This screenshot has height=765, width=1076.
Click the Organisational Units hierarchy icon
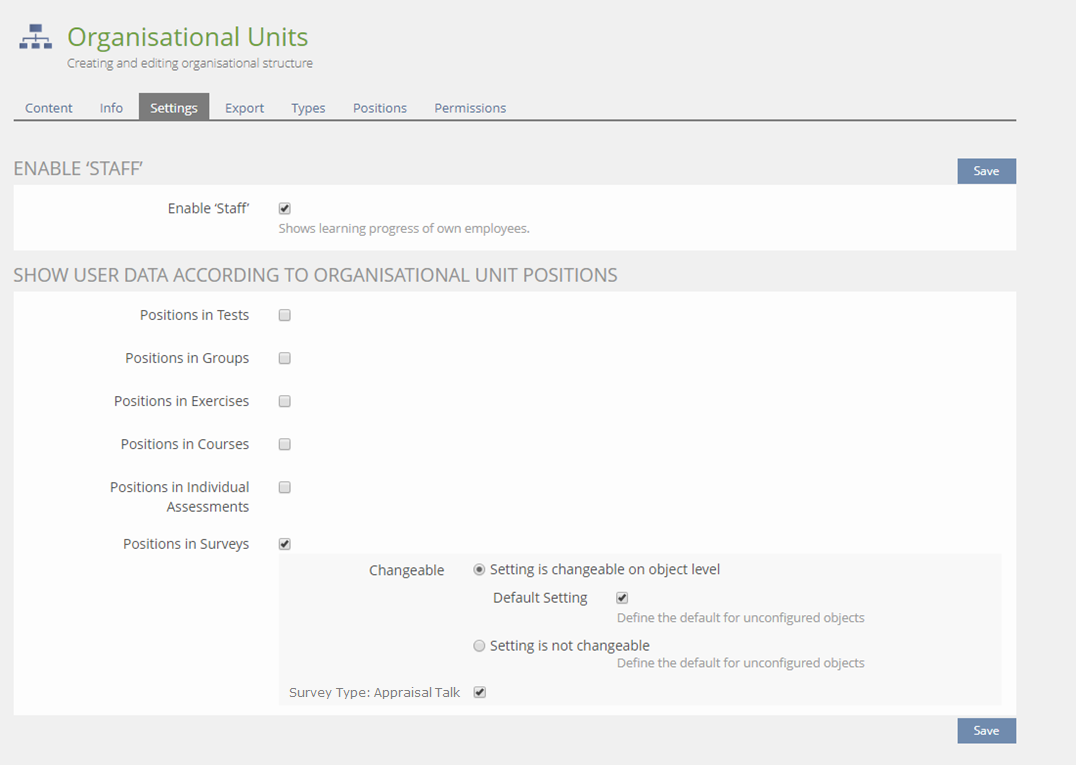click(35, 37)
